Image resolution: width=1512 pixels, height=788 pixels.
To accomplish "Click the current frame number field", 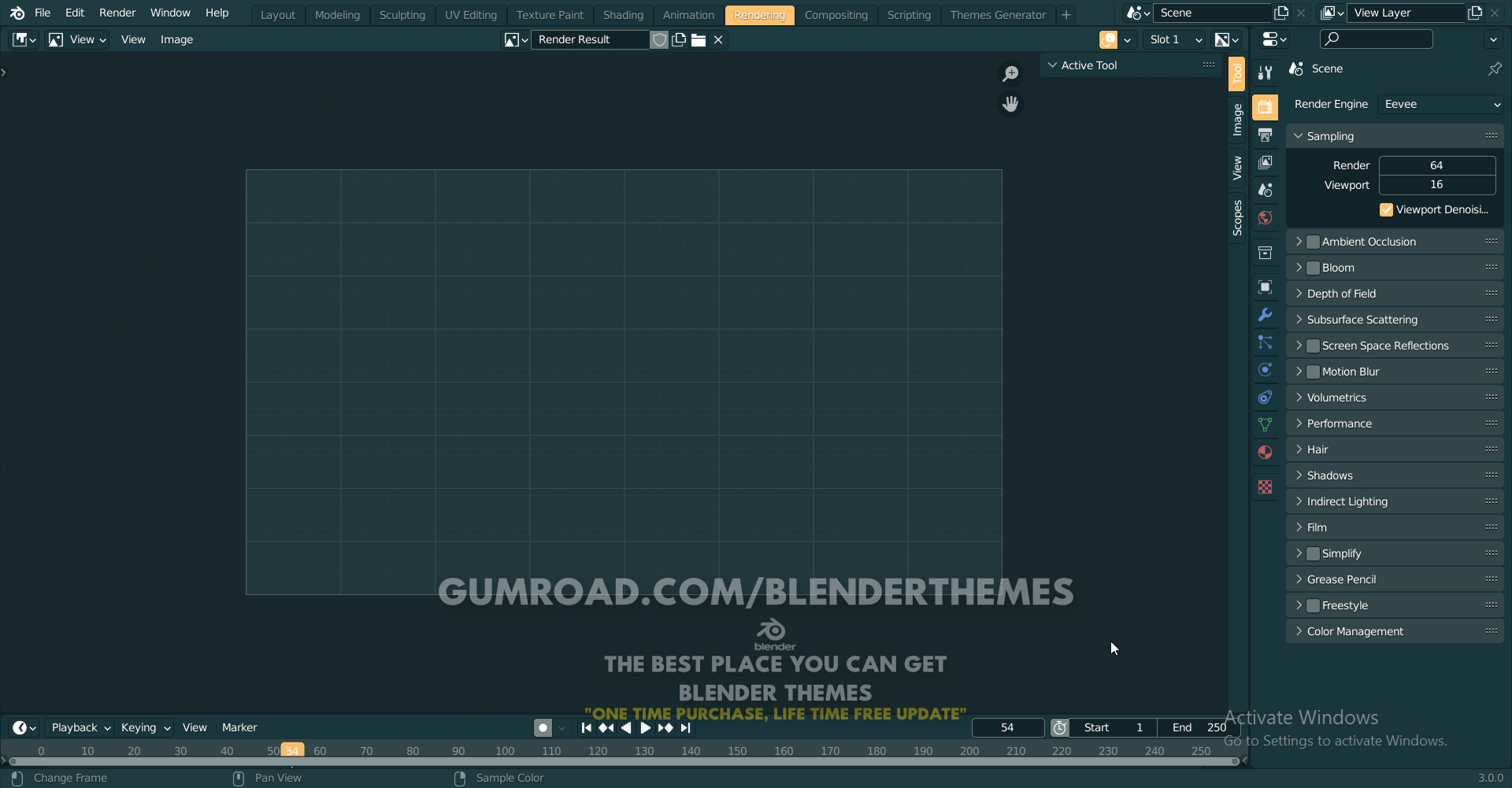I will point(1008,727).
